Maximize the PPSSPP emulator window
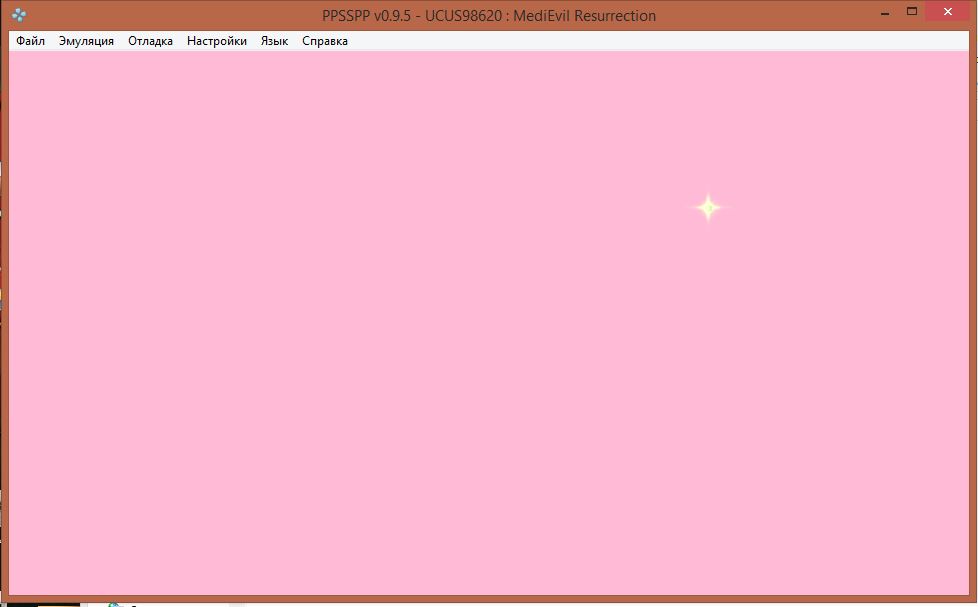This screenshot has height=607, width=978. [x=912, y=12]
